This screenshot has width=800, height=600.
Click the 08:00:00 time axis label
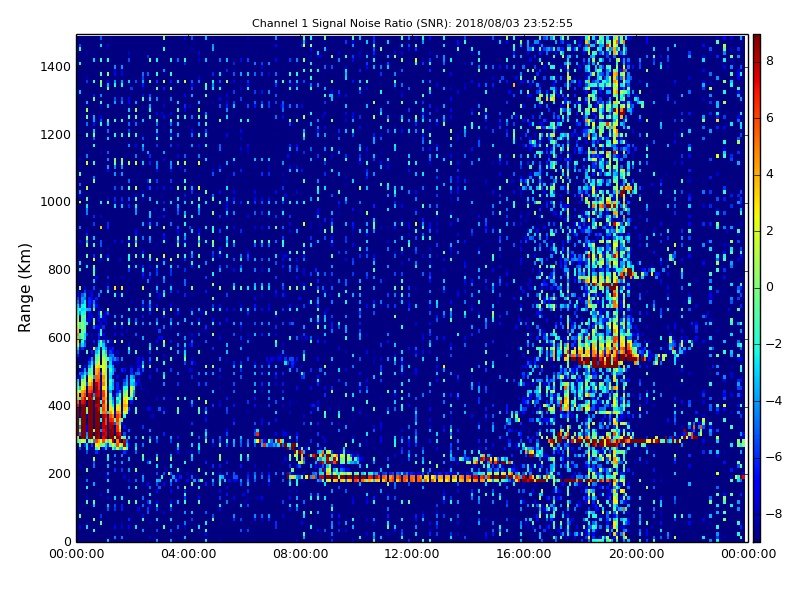(301, 554)
